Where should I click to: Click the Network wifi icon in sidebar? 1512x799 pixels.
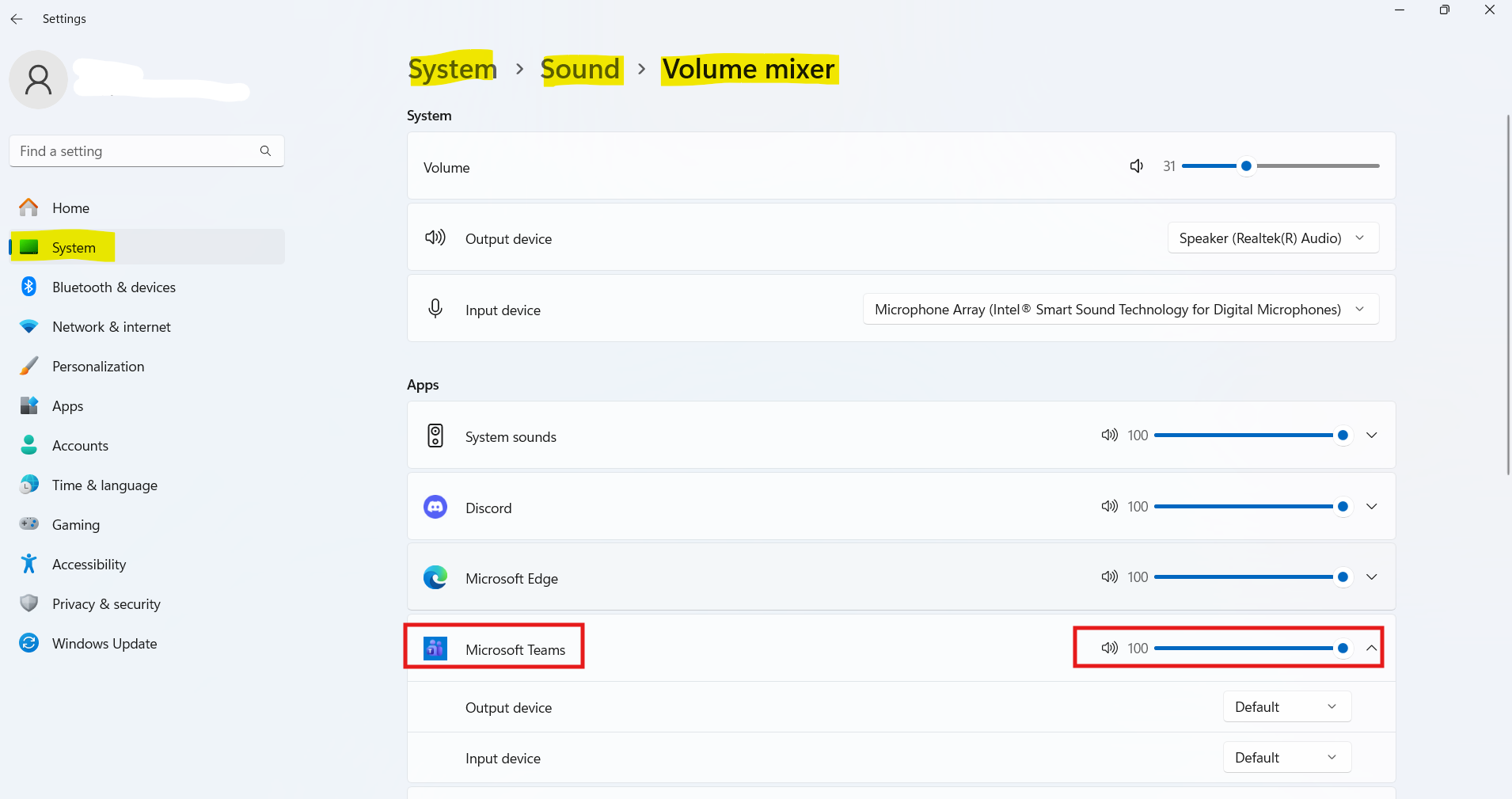point(29,326)
